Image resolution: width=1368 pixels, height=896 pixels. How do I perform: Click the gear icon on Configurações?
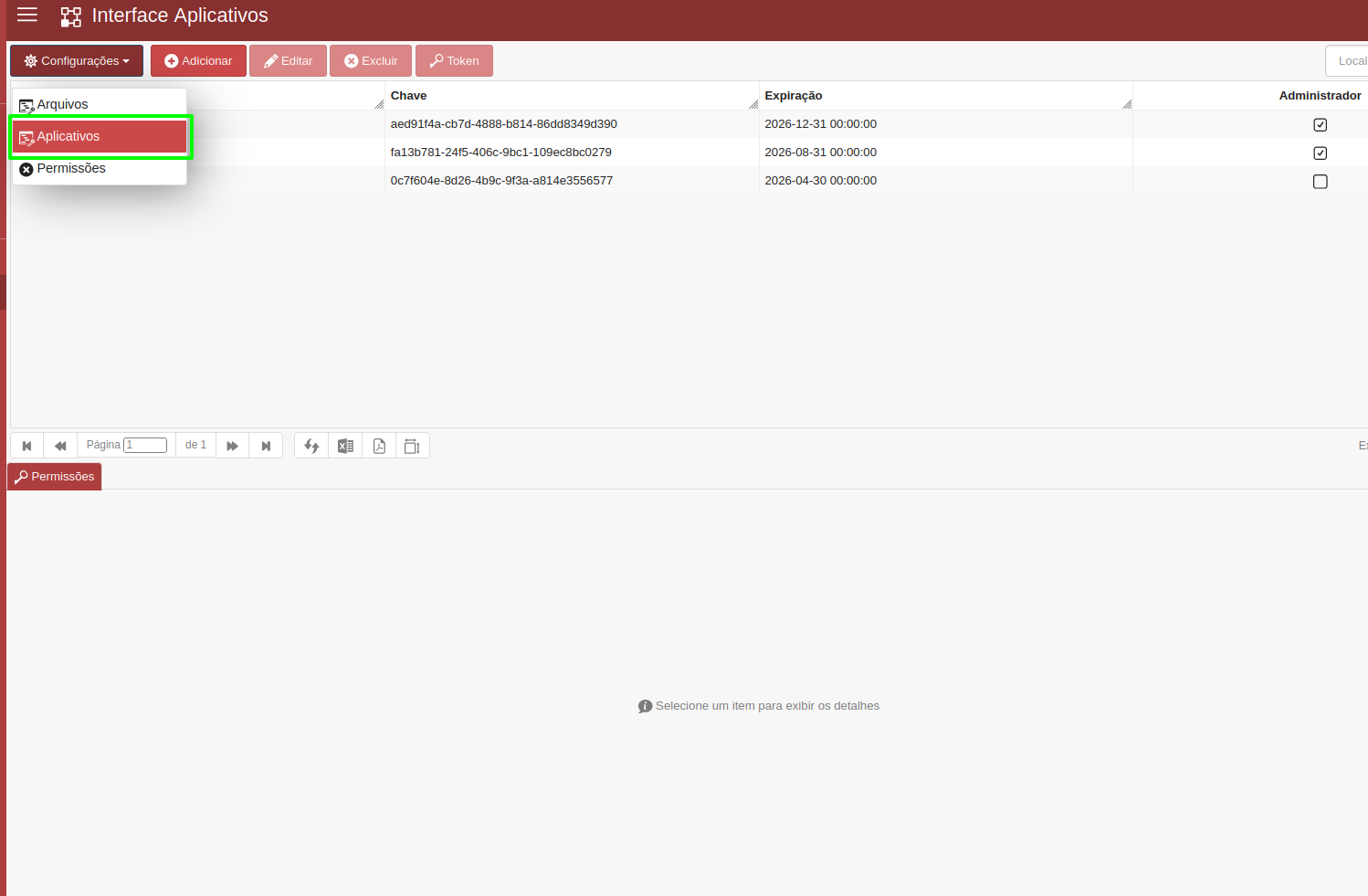point(31,61)
